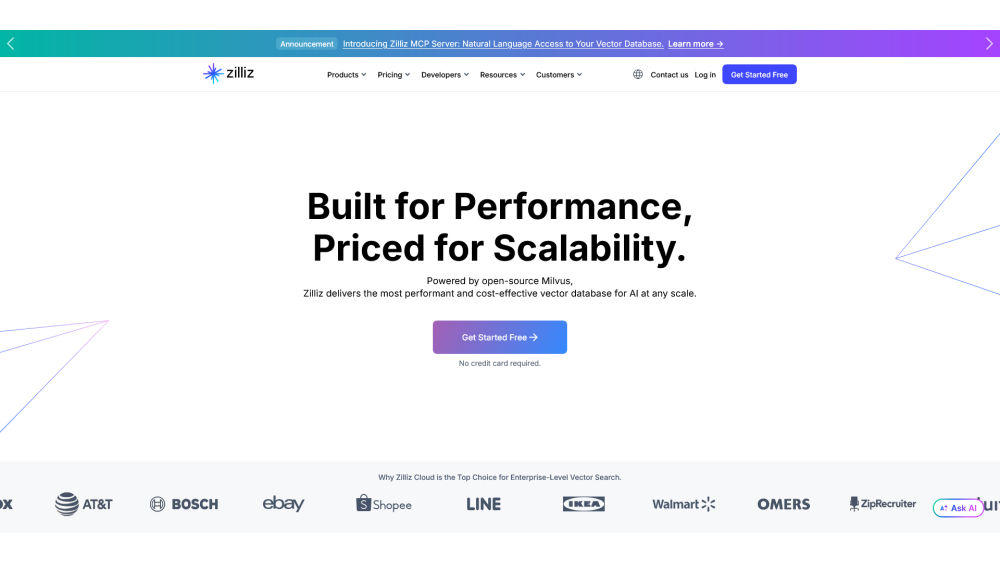Open the Ask AI chat widget

tap(958, 508)
